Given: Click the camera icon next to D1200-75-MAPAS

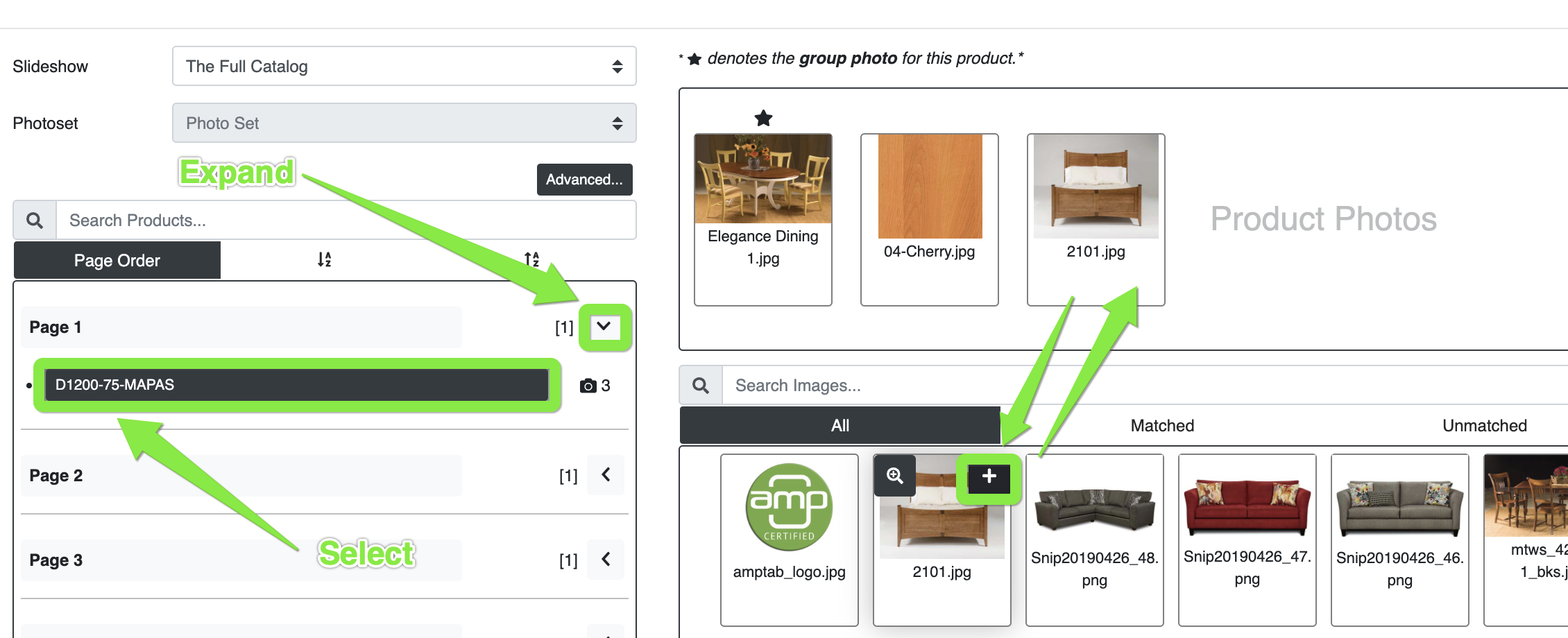Looking at the screenshot, I should click(x=588, y=386).
